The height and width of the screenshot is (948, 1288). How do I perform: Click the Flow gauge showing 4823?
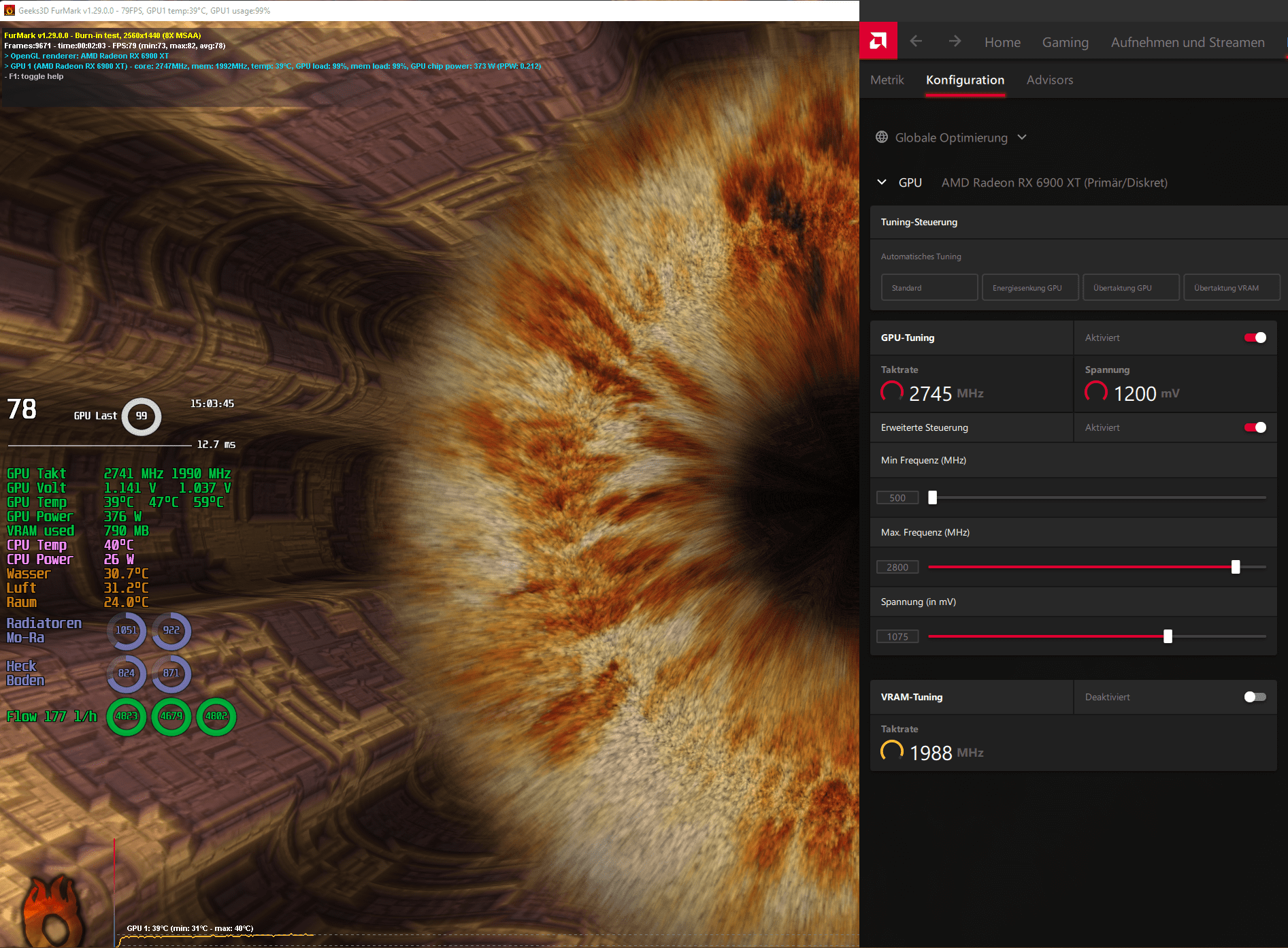coord(127,716)
